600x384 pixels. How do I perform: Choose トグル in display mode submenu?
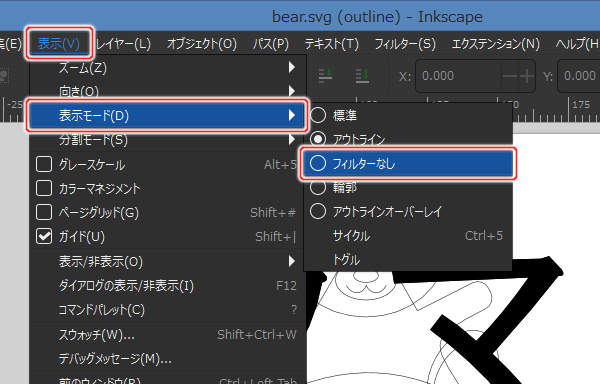[408, 260]
